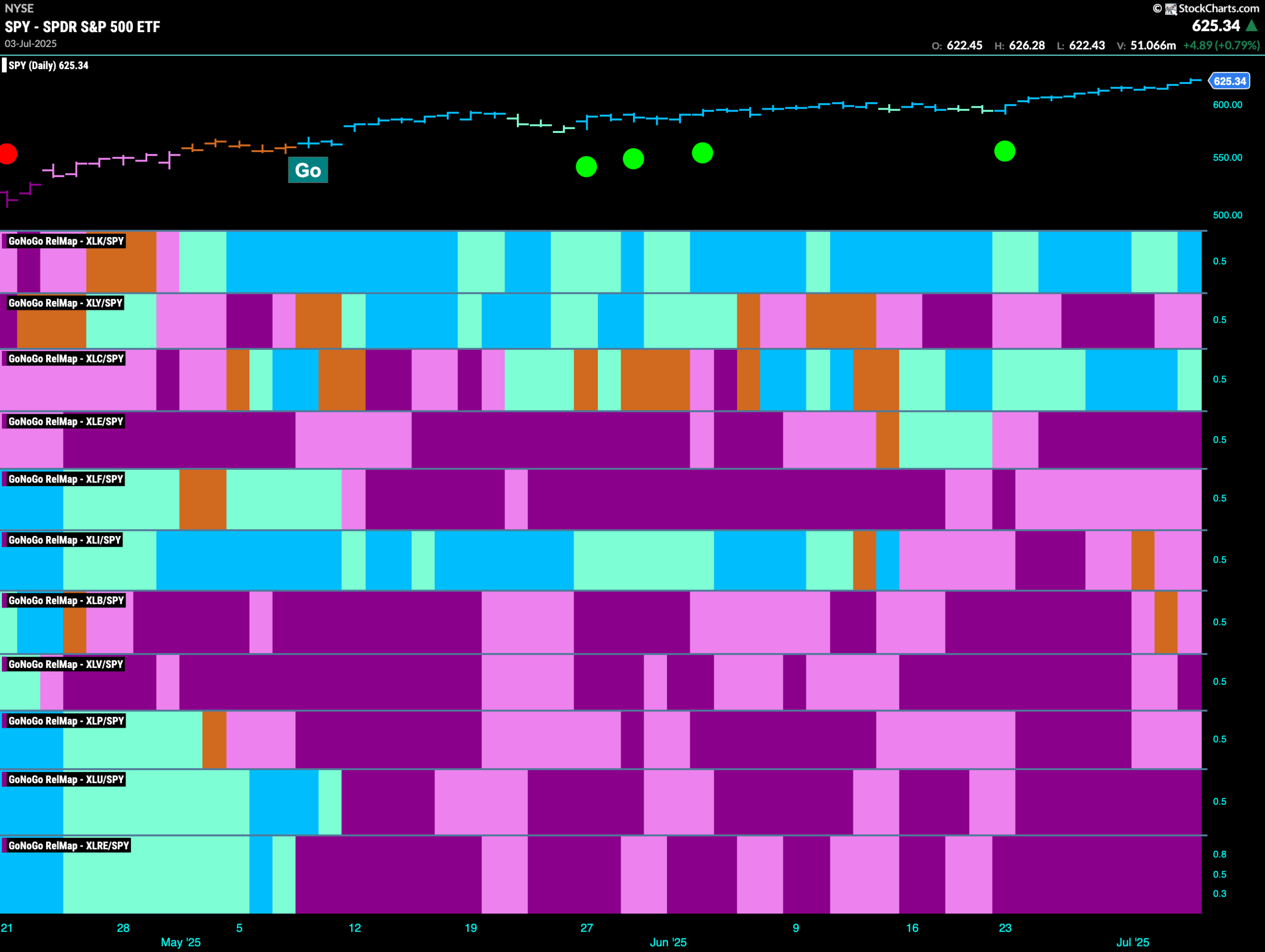Viewport: 1265px width, 952px height.
Task: Click the Jun '25 axis label
Action: tap(669, 942)
